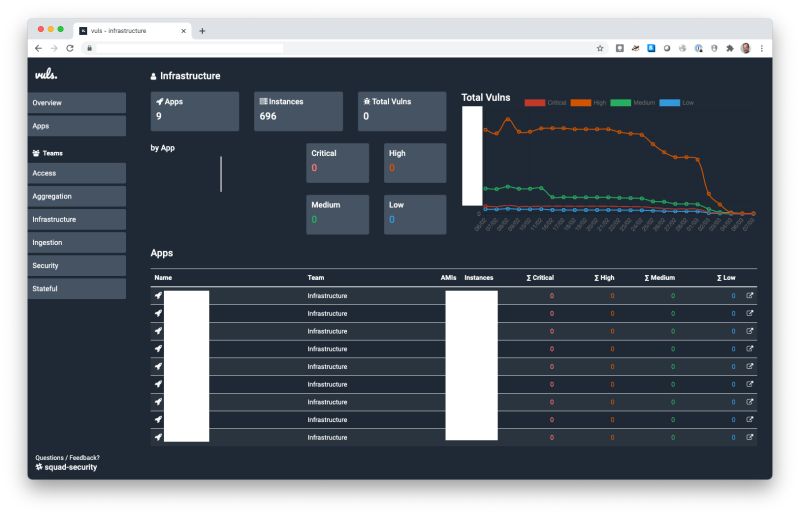The image size is (800, 516).
Task: Toggle the Critical legend swatch in chart
Action: (x=535, y=103)
